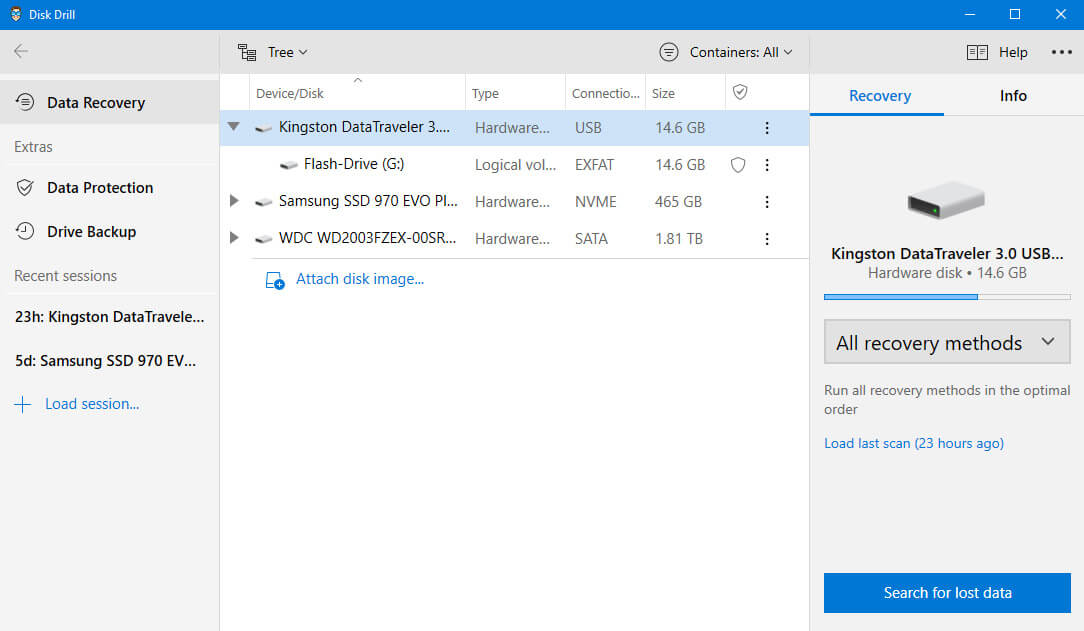
Task: Click the Kingston drive capacity progress bar
Action: (946, 296)
